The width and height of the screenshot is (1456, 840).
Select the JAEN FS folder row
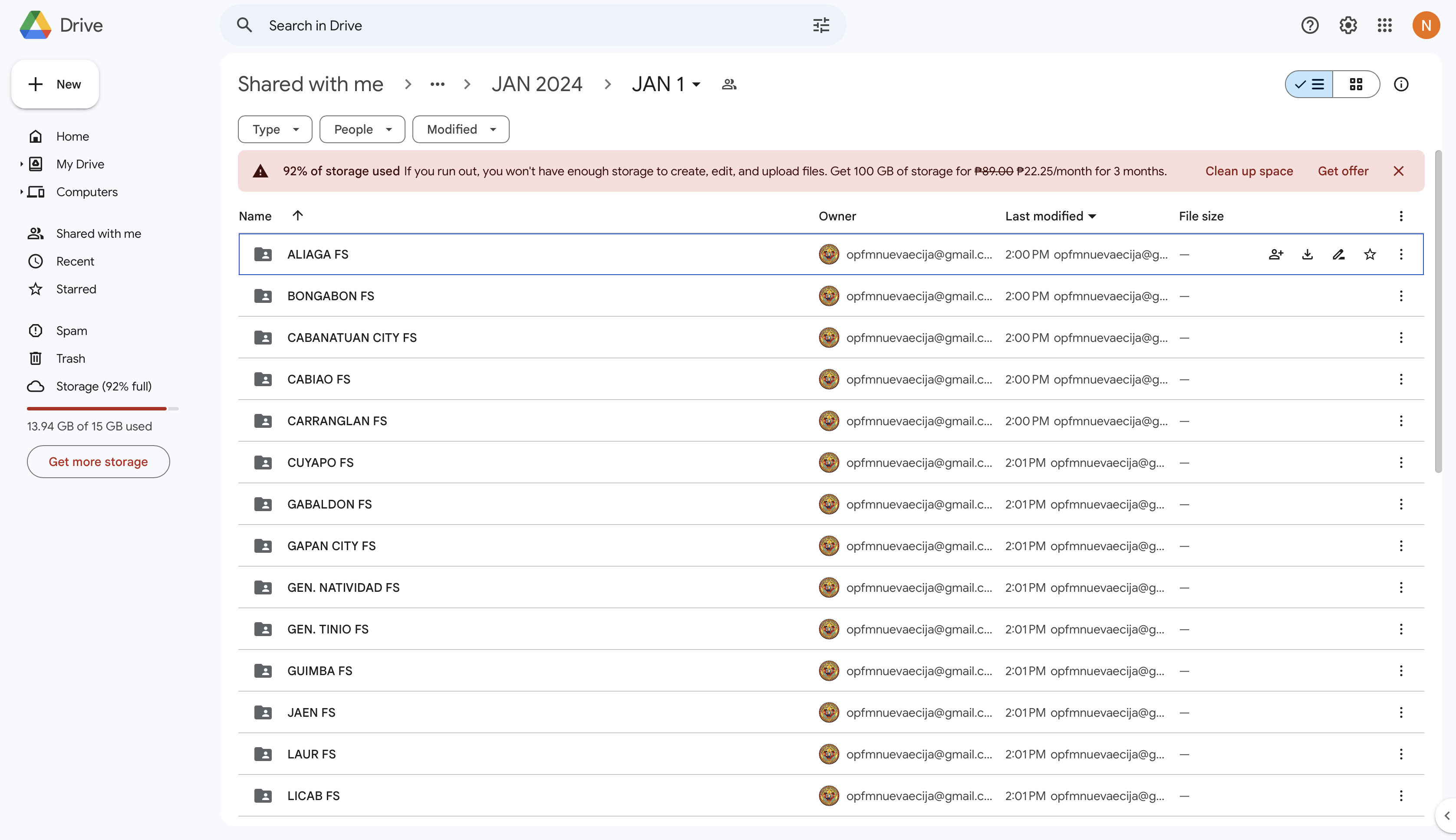click(x=830, y=712)
